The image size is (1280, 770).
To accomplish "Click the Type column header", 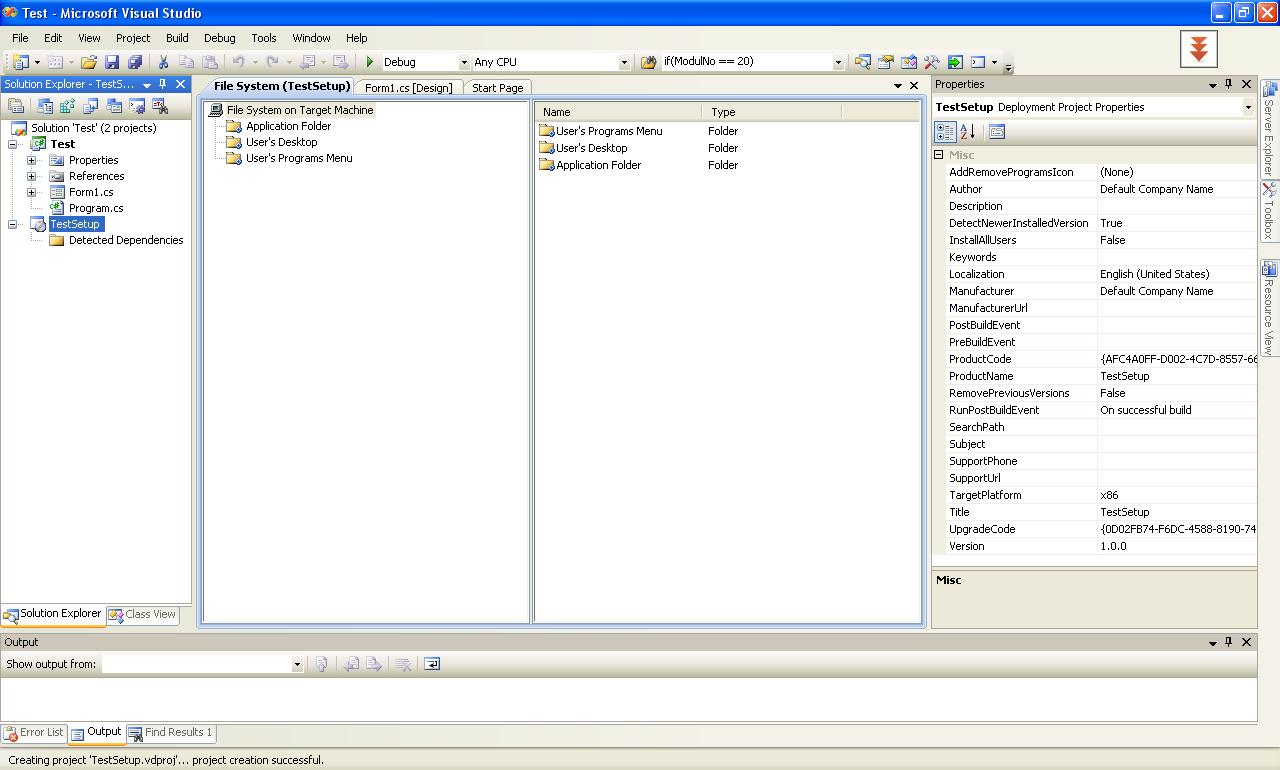I will click(771, 112).
